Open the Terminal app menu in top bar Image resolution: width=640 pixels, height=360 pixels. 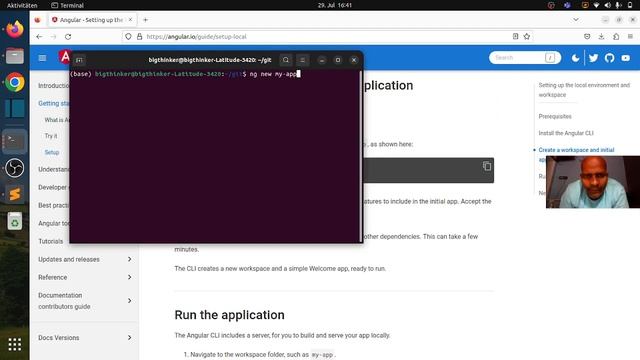67,5
